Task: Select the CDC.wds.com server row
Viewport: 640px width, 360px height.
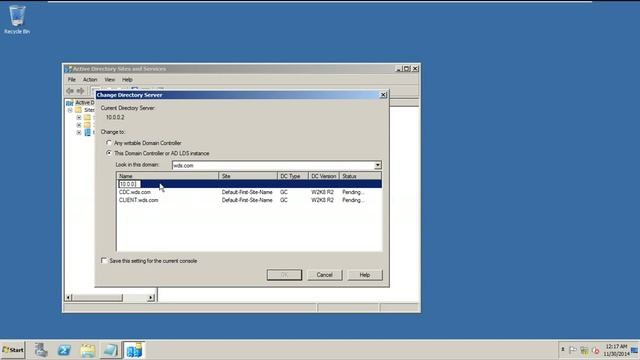Action: click(x=249, y=192)
